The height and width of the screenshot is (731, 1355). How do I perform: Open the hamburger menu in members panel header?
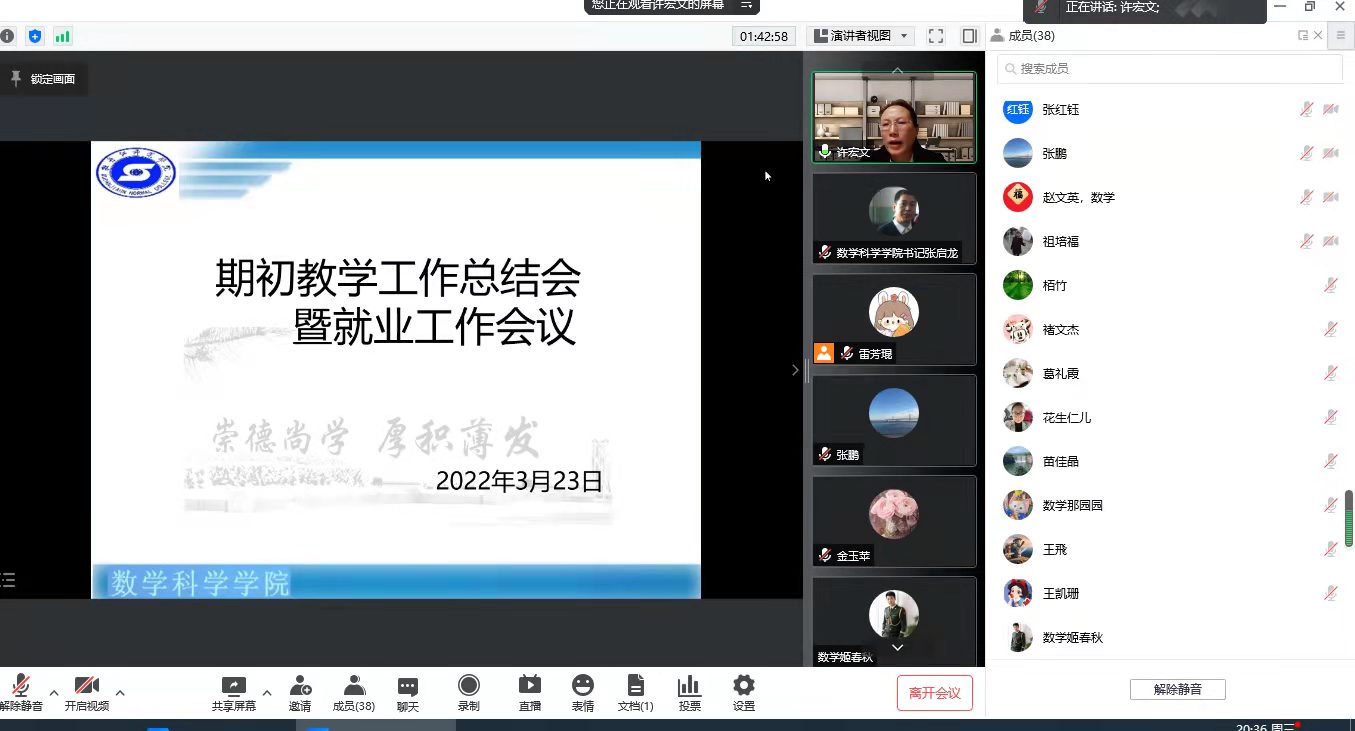1341,35
